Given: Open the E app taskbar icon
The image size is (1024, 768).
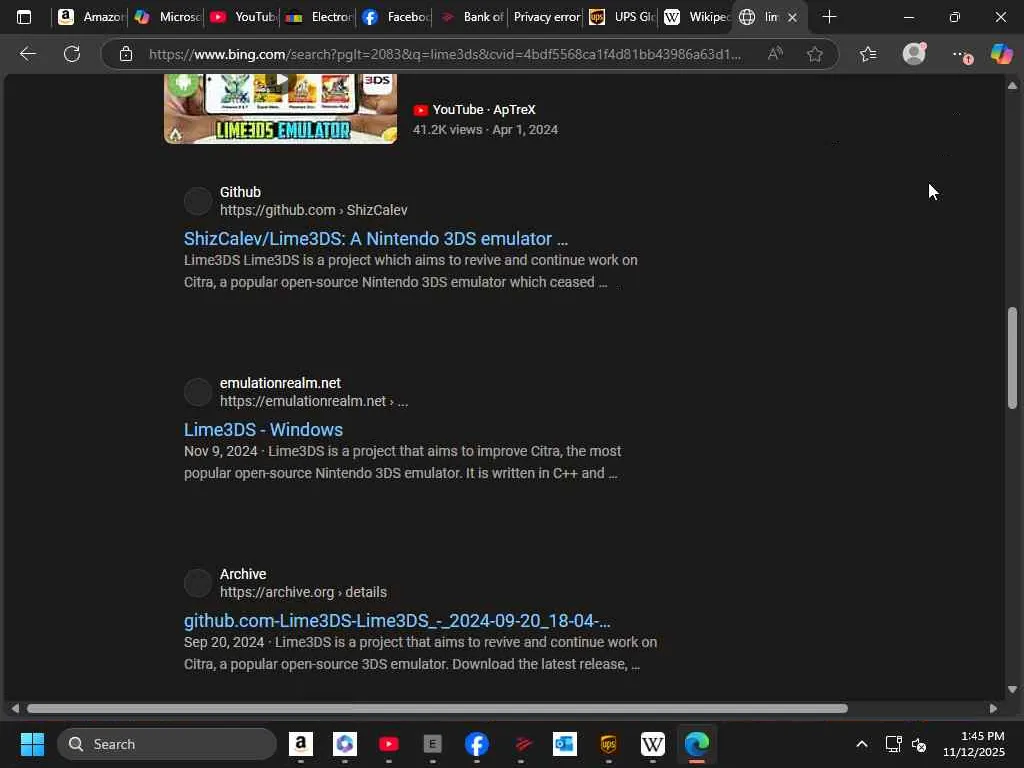Looking at the screenshot, I should click(x=432, y=744).
